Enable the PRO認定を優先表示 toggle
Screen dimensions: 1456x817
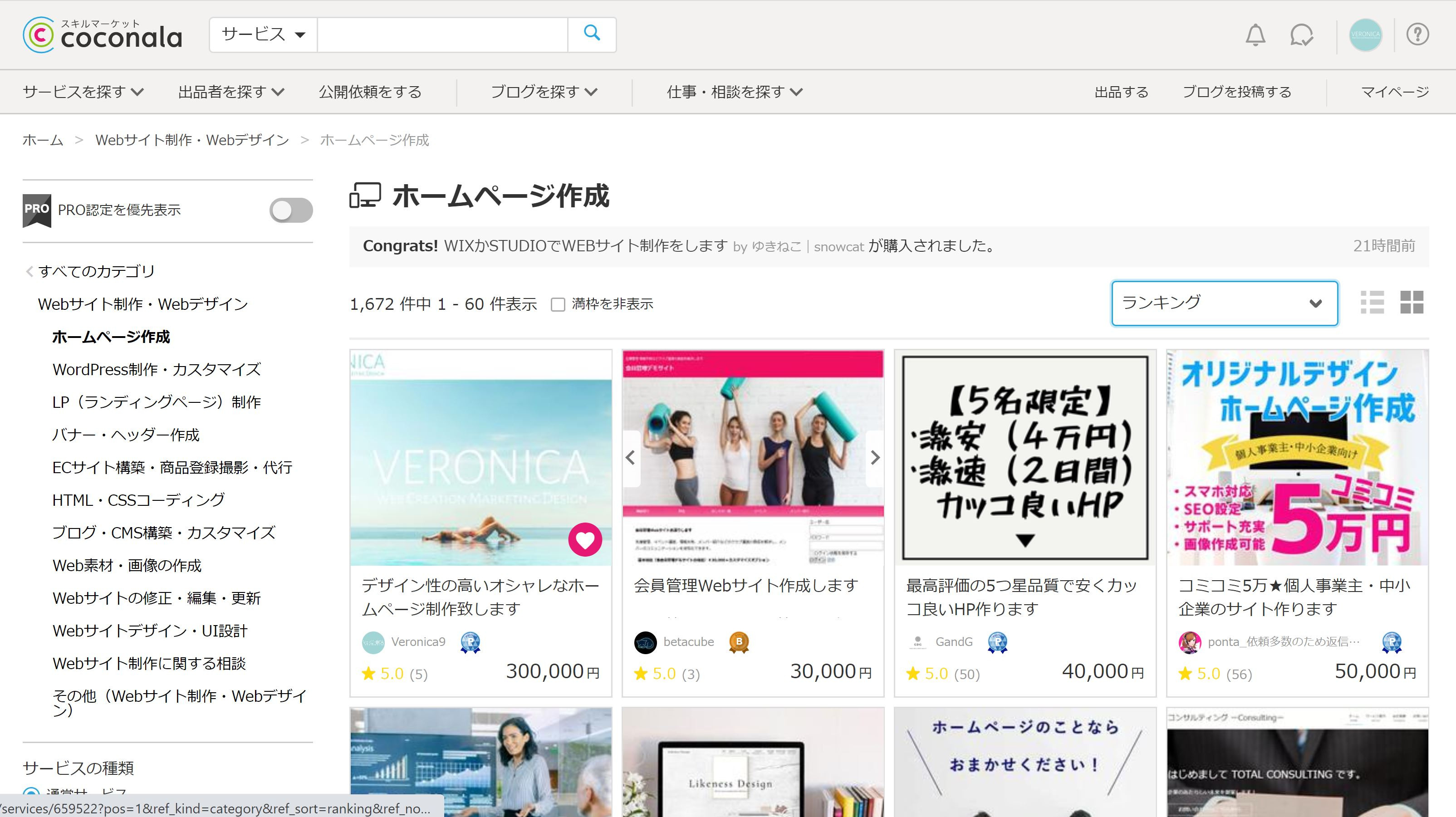point(291,210)
